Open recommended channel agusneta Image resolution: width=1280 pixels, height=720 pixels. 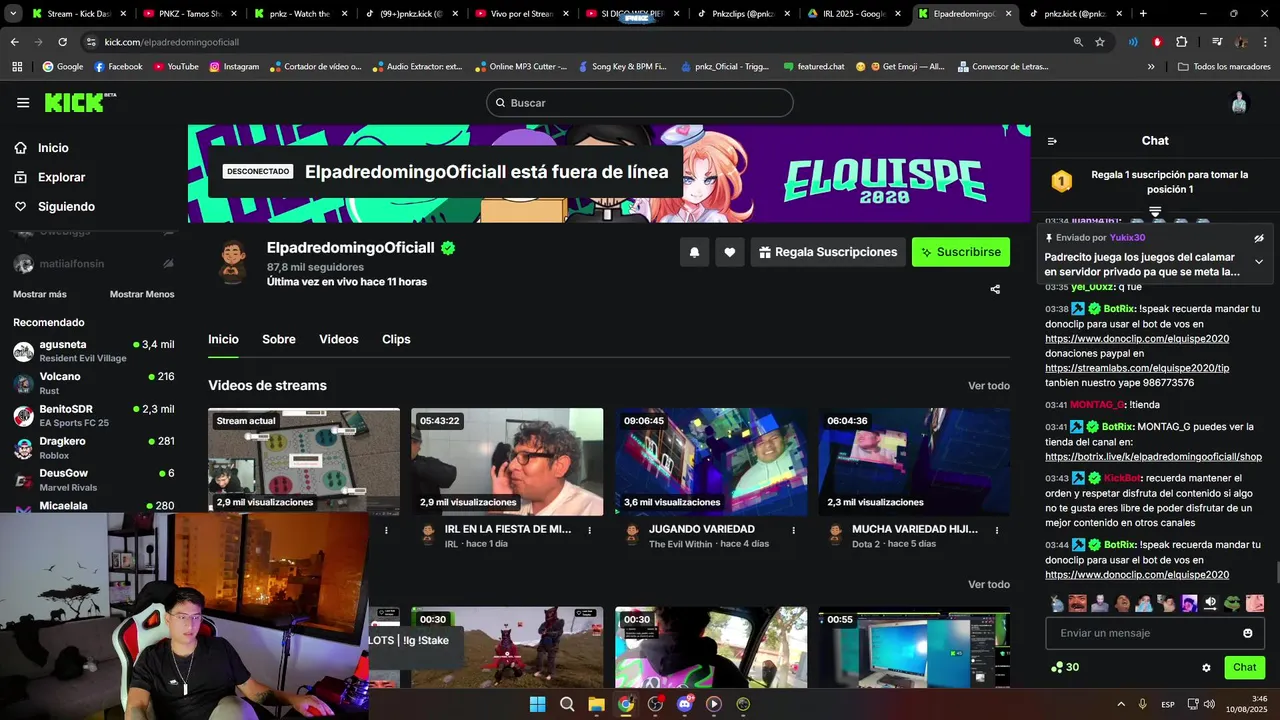93,351
